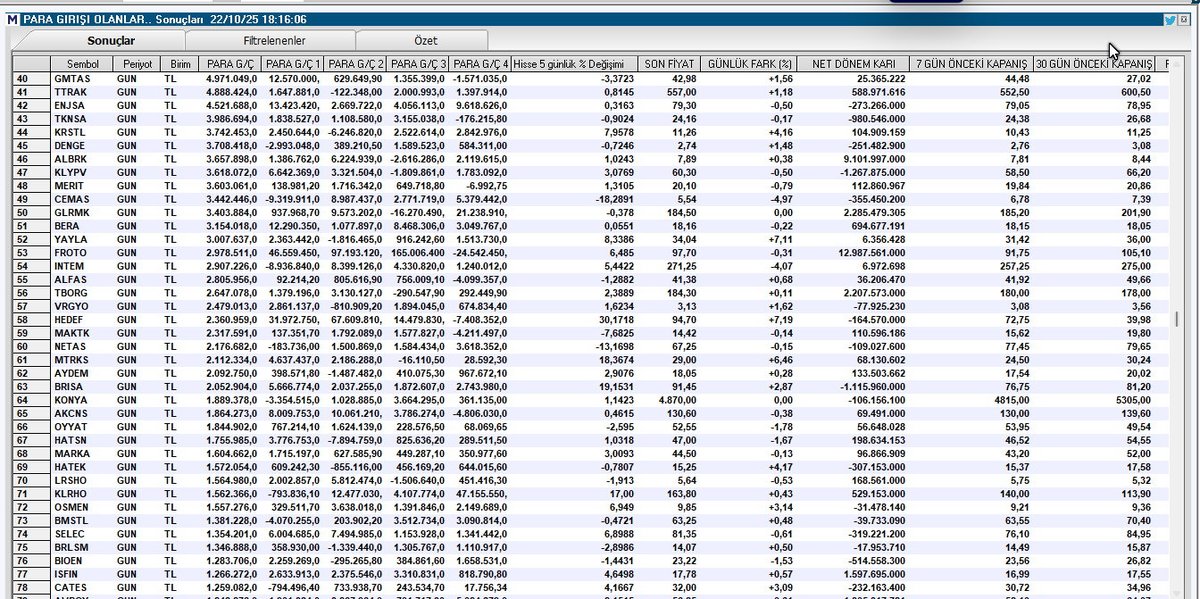Viewport: 1200px width, 599px height.
Task: Sort by PARA G/Ç 3 column header
Action: pyautogui.click(x=419, y=63)
